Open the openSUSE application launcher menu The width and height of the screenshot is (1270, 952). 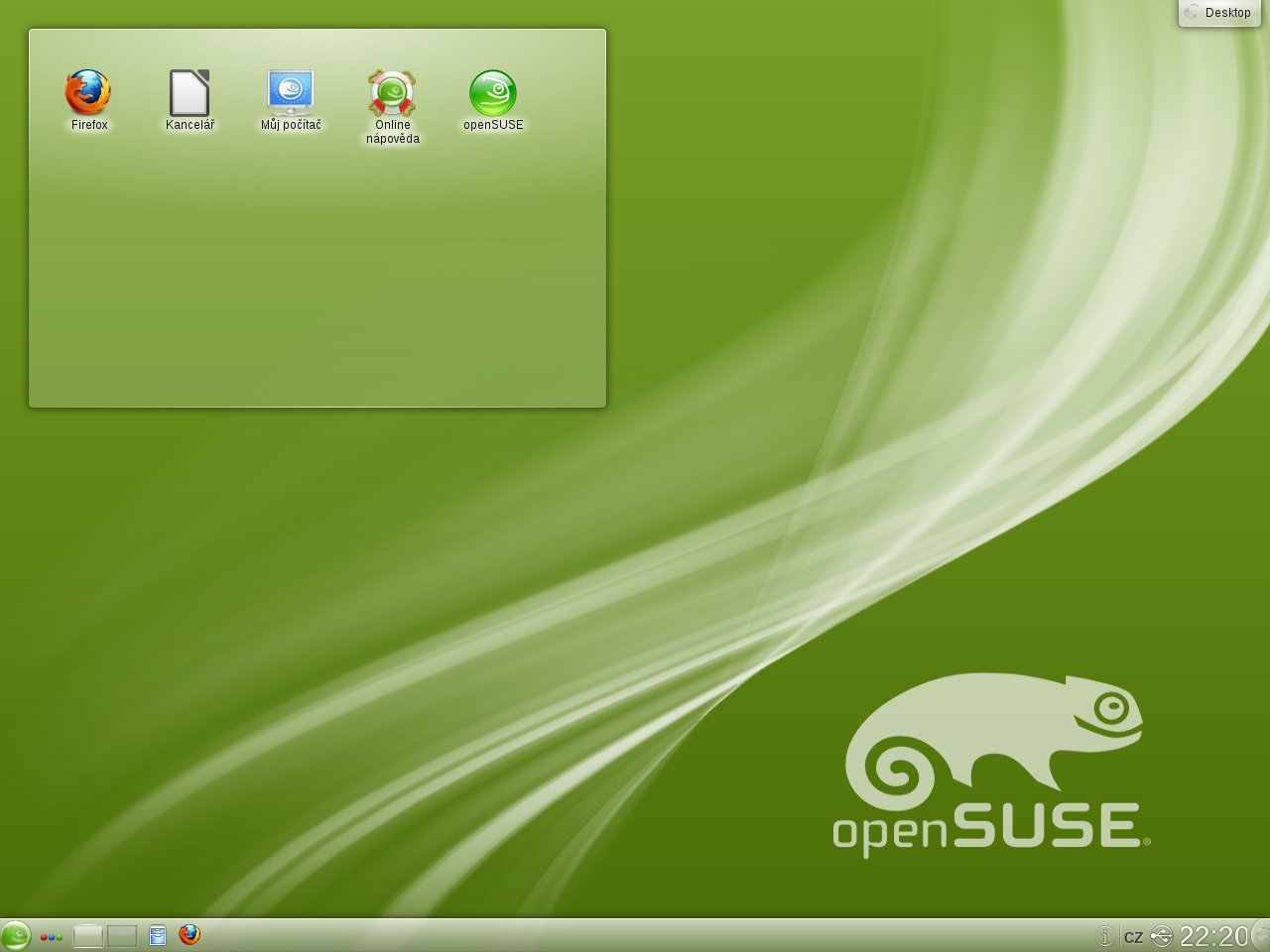coord(15,935)
